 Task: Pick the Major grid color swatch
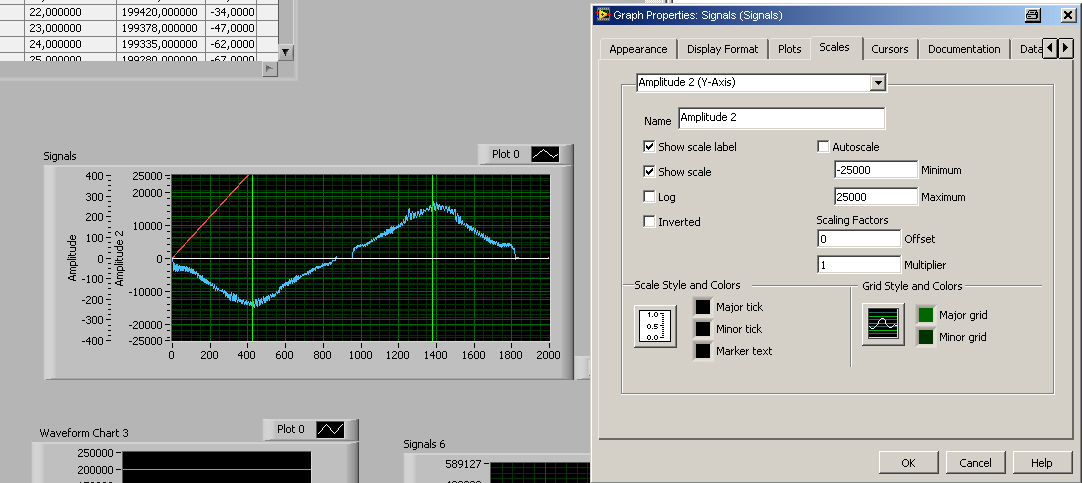coord(927,315)
